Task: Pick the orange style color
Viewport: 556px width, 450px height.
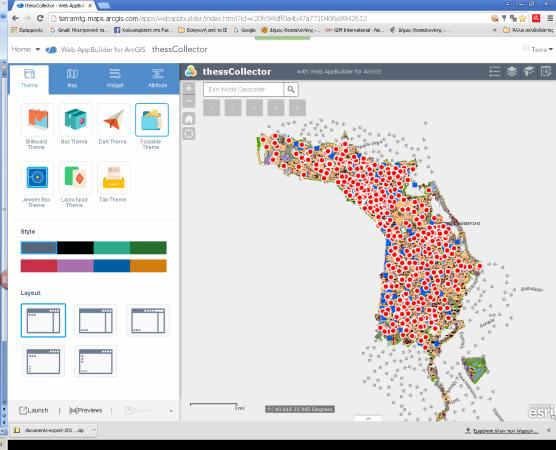Action: 148,266
